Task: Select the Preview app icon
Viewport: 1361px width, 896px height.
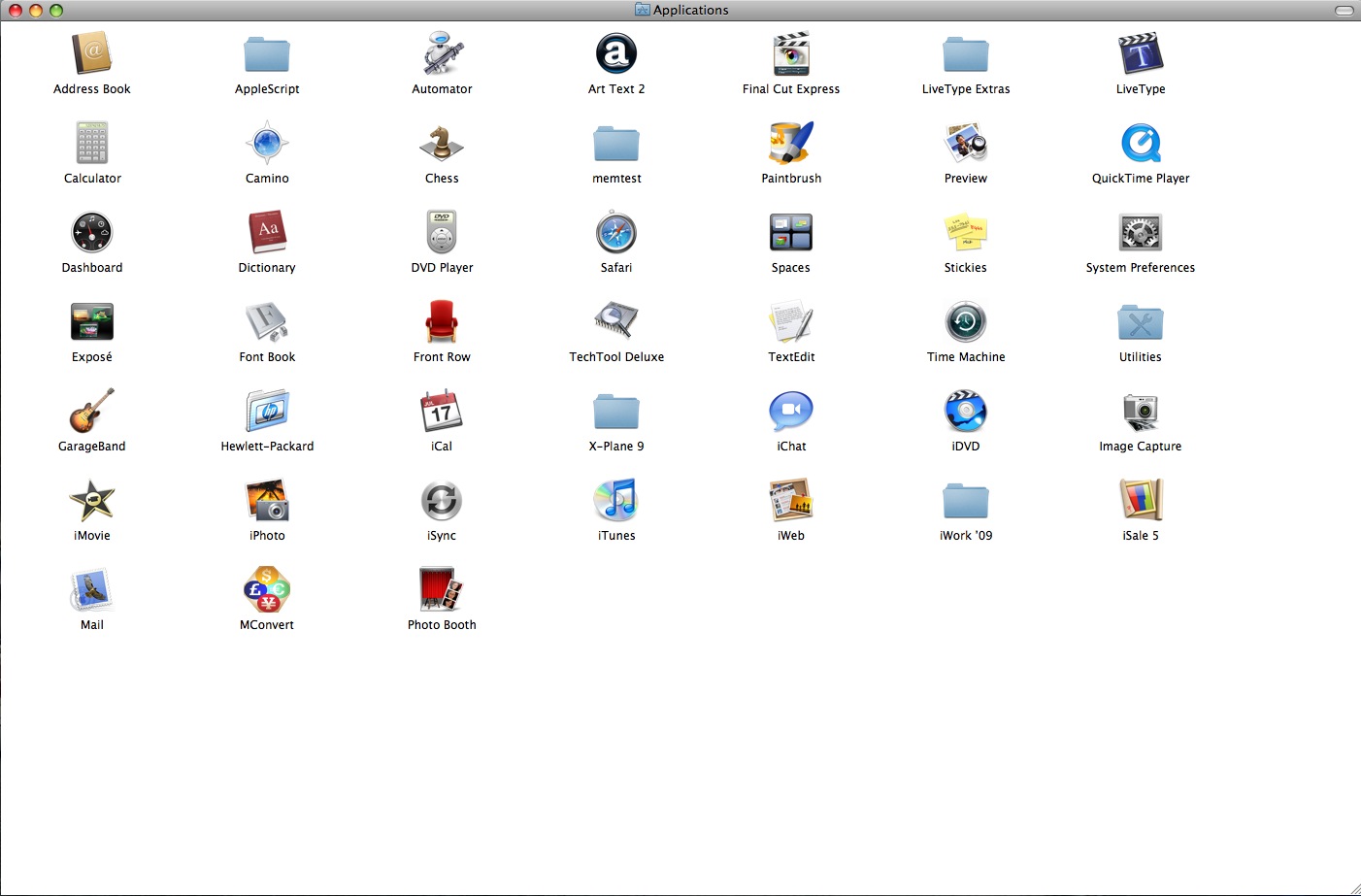Action: tap(966, 143)
